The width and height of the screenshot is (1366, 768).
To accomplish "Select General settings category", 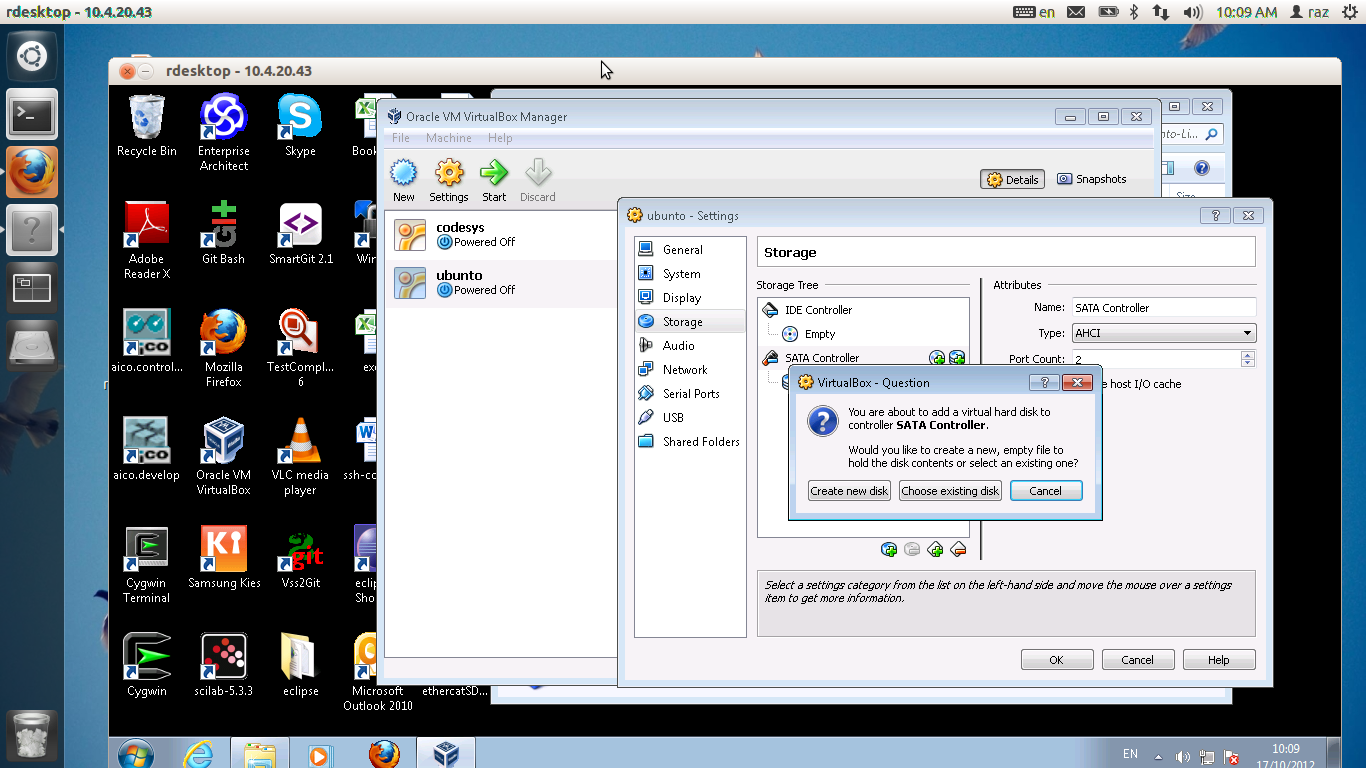I will click(690, 250).
